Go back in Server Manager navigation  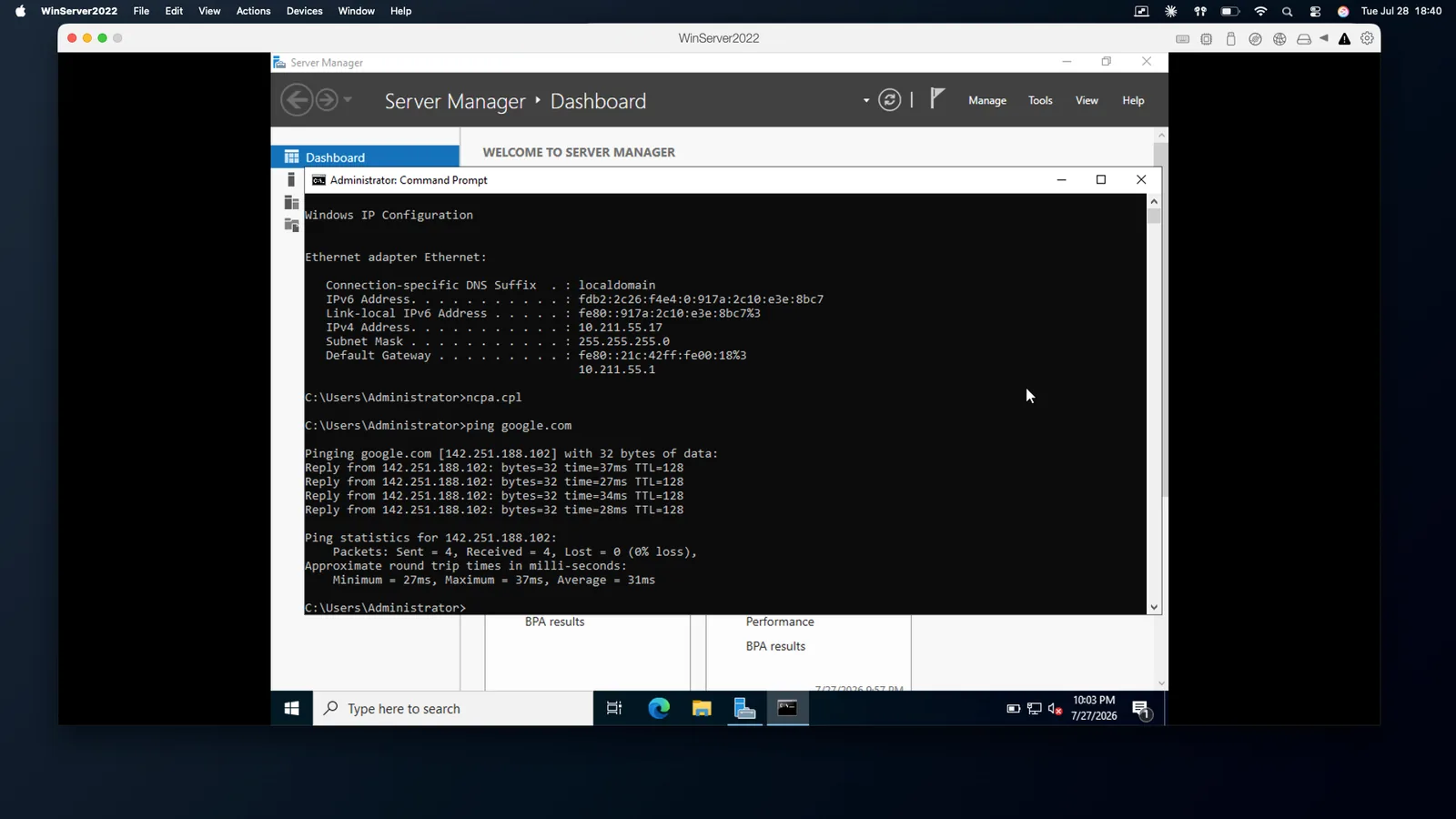297,100
